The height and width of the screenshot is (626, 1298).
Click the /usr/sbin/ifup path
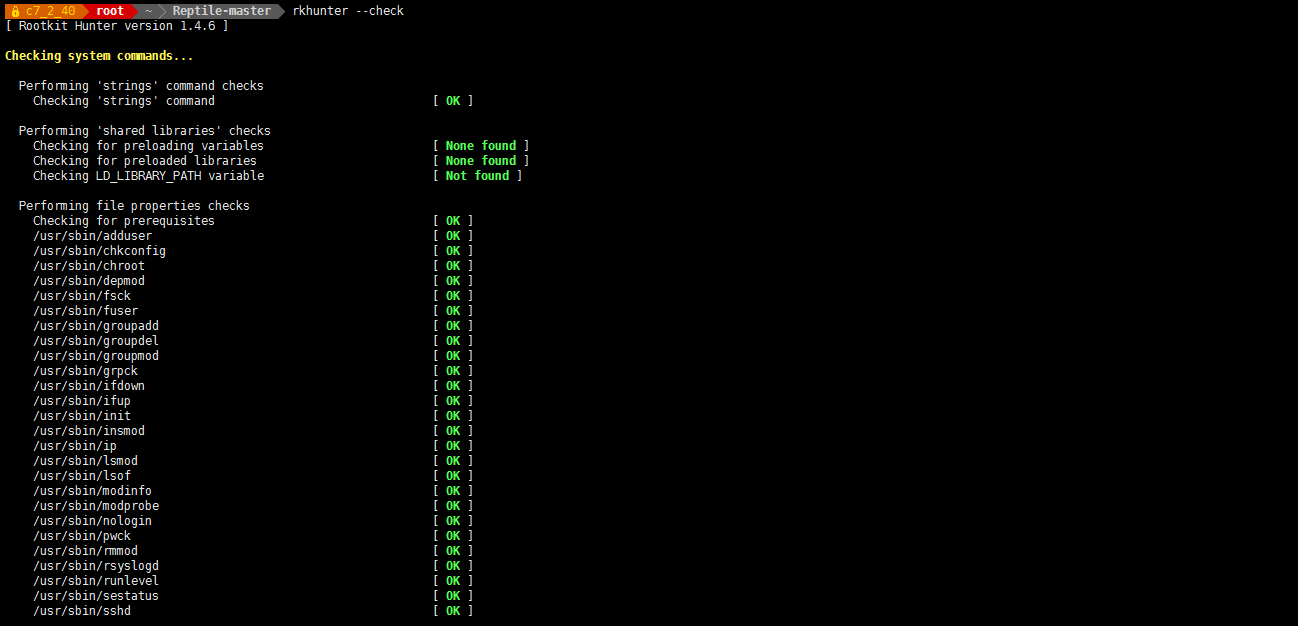pyautogui.click(x=82, y=401)
